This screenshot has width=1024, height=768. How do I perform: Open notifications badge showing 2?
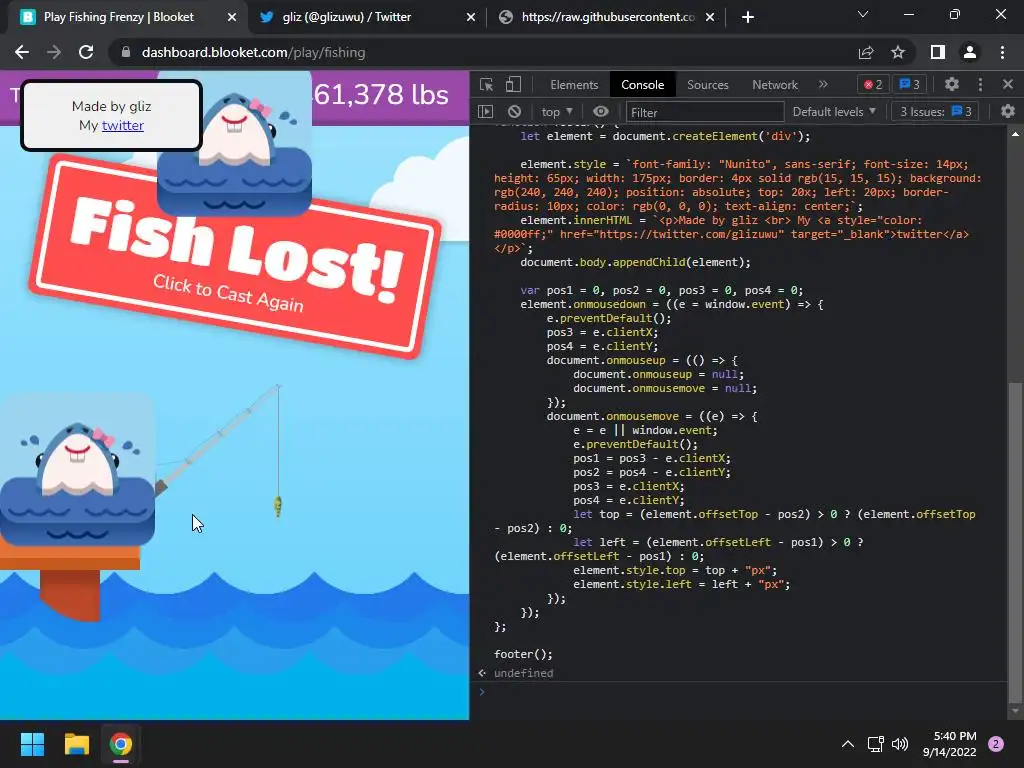[x=996, y=744]
